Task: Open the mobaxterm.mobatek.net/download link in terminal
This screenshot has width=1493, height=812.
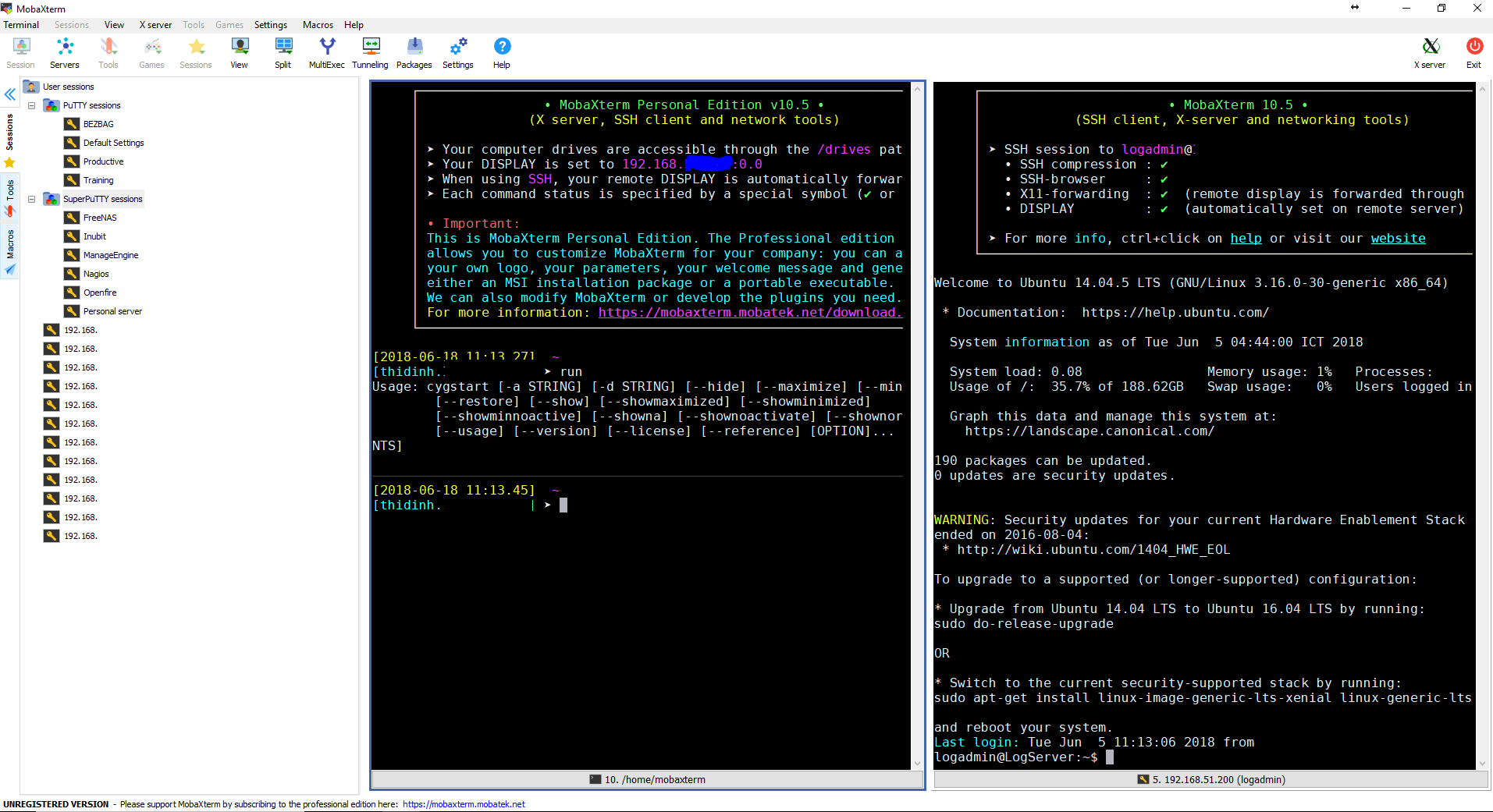Action: (x=750, y=313)
